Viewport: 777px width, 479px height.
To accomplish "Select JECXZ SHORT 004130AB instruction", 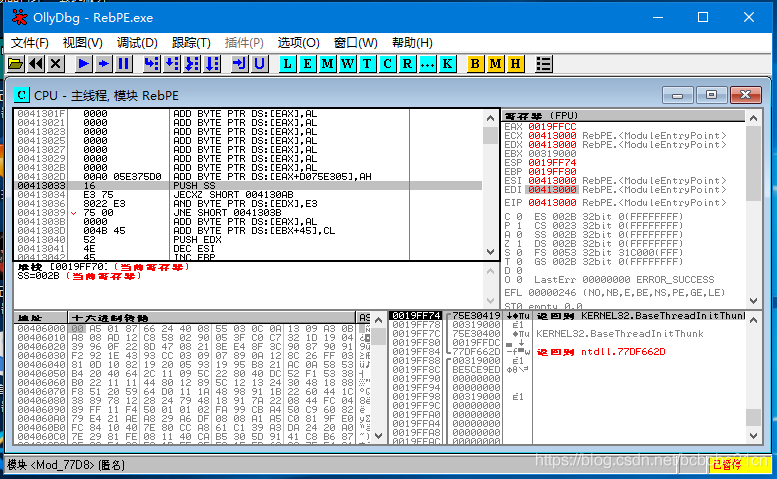I will pyautogui.click(x=248, y=194).
